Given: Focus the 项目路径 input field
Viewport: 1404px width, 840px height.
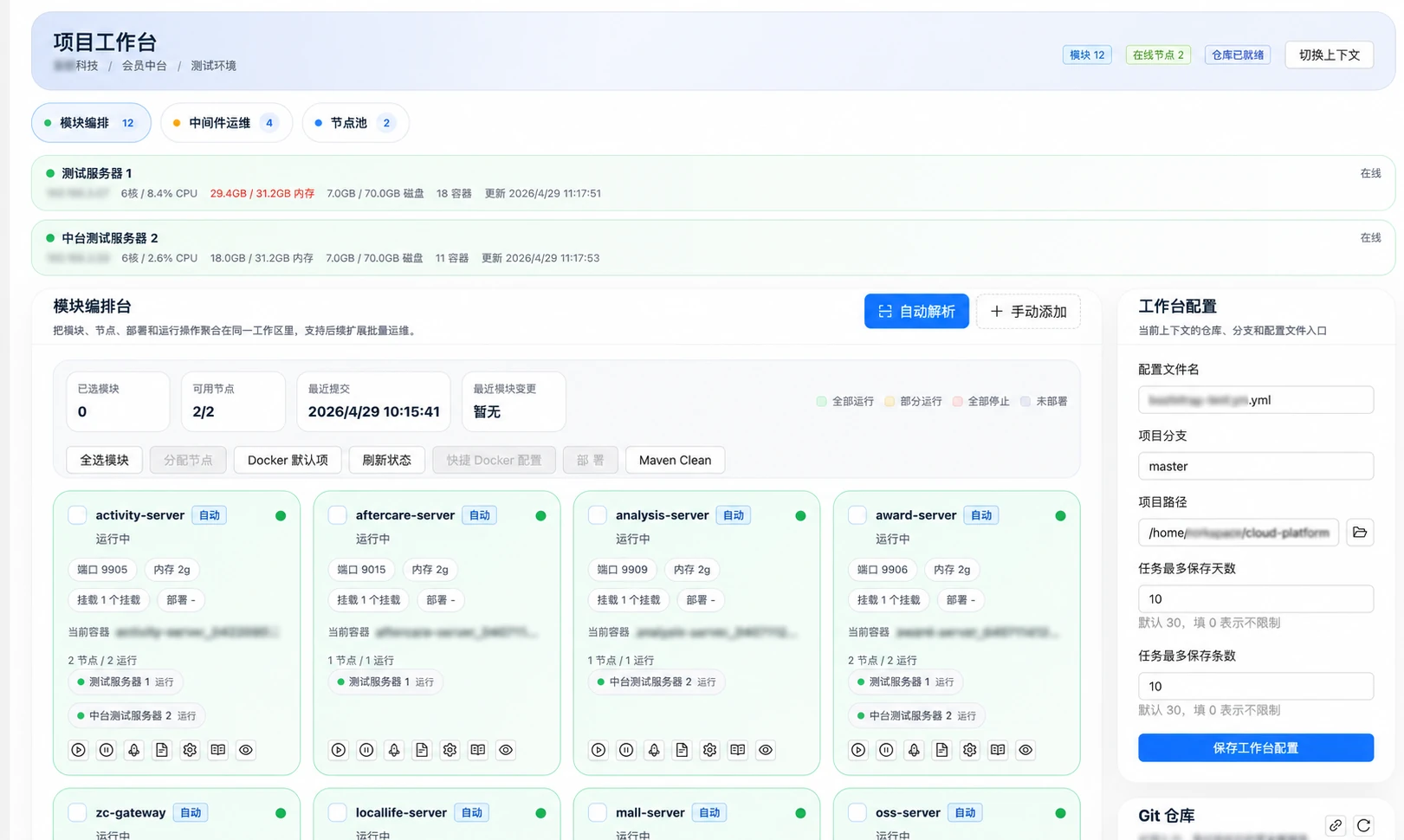Looking at the screenshot, I should point(1239,533).
